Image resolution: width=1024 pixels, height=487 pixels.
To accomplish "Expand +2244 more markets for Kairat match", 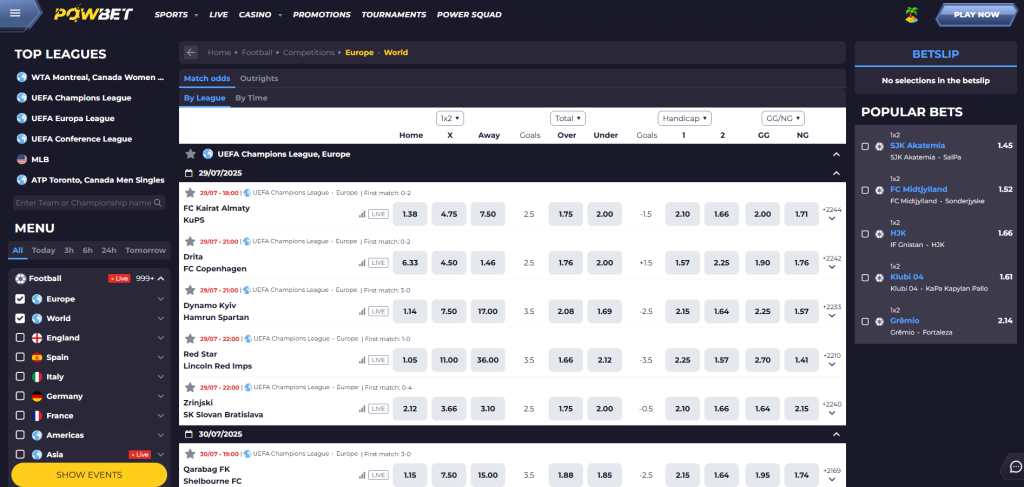I will [x=832, y=214].
